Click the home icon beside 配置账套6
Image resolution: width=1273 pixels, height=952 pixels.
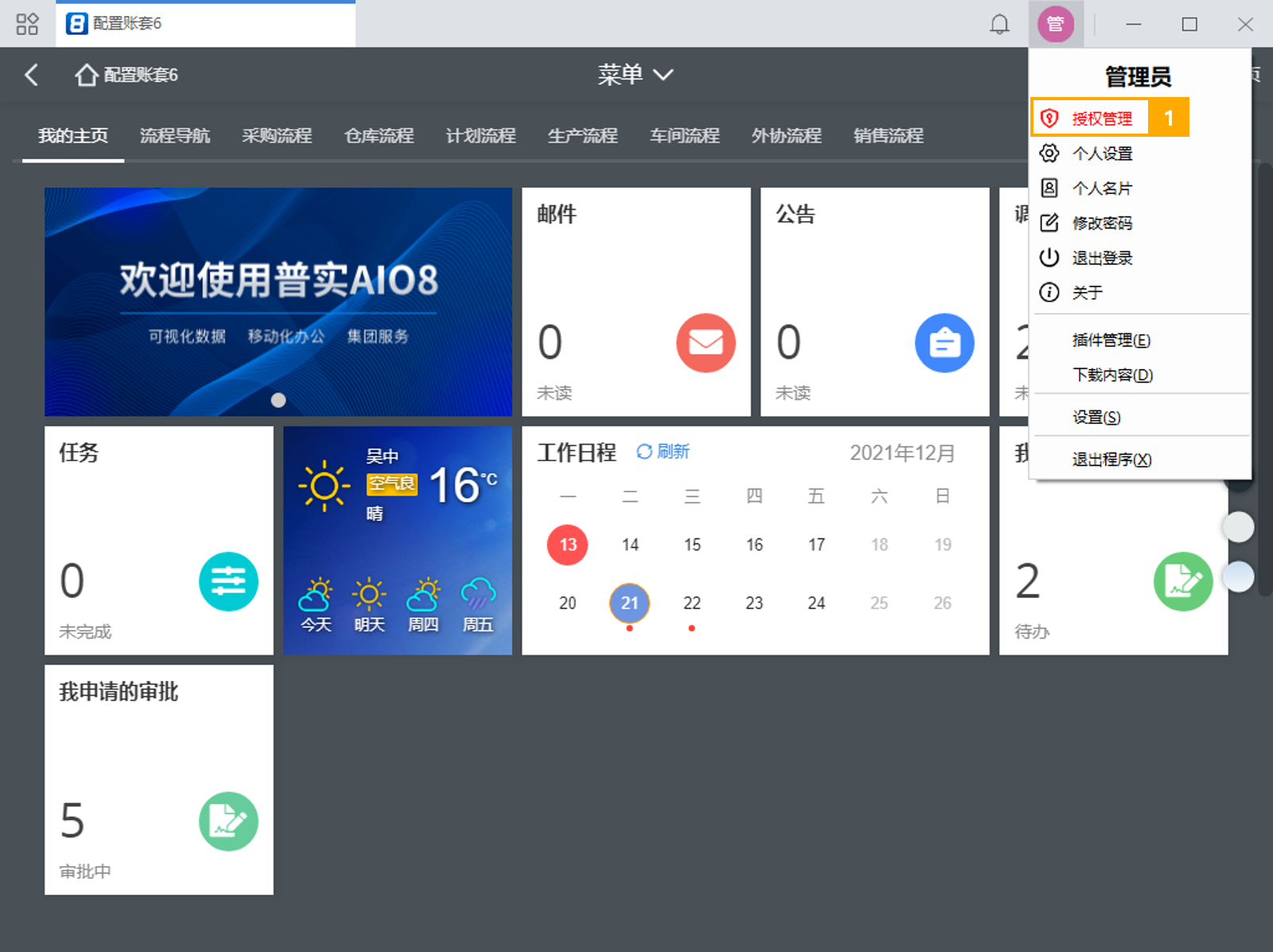[x=87, y=75]
